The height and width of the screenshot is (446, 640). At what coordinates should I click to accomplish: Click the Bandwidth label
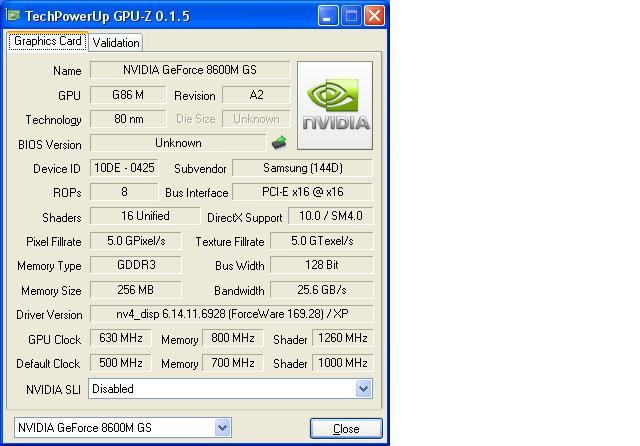pyautogui.click(x=239, y=291)
